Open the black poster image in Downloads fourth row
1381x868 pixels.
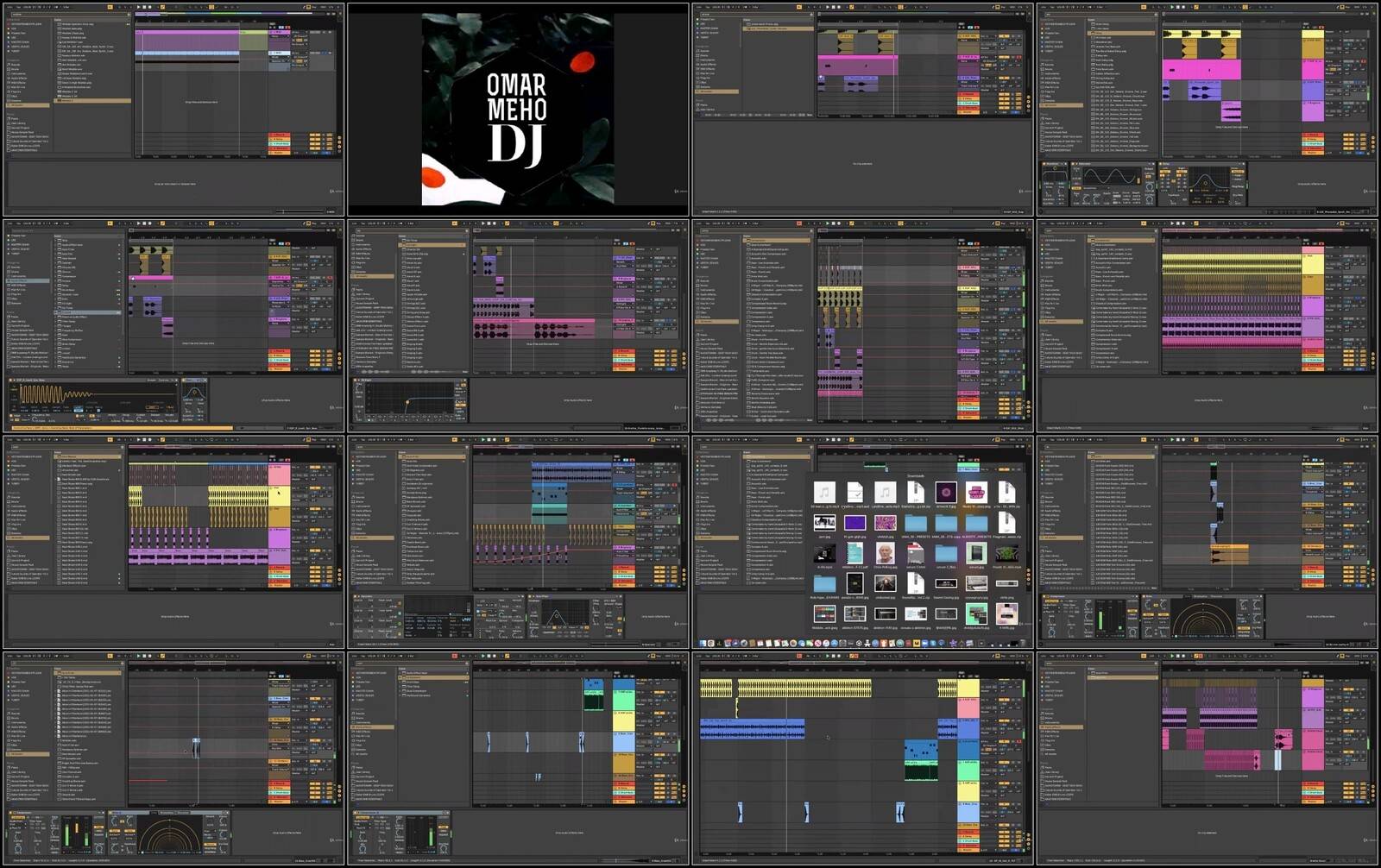click(855, 583)
